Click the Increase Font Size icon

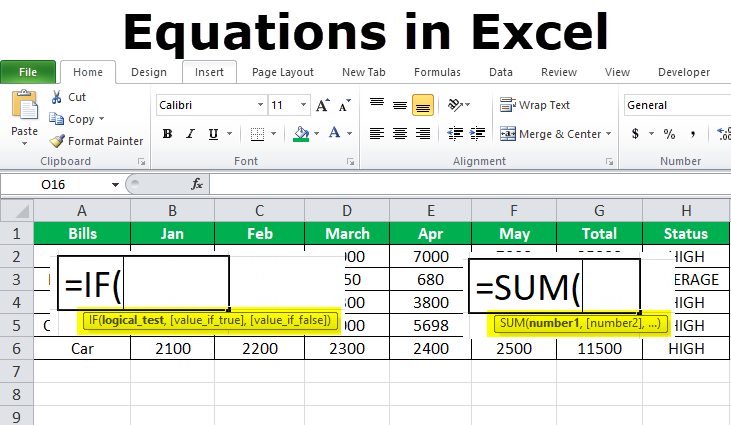pyautogui.click(x=323, y=105)
